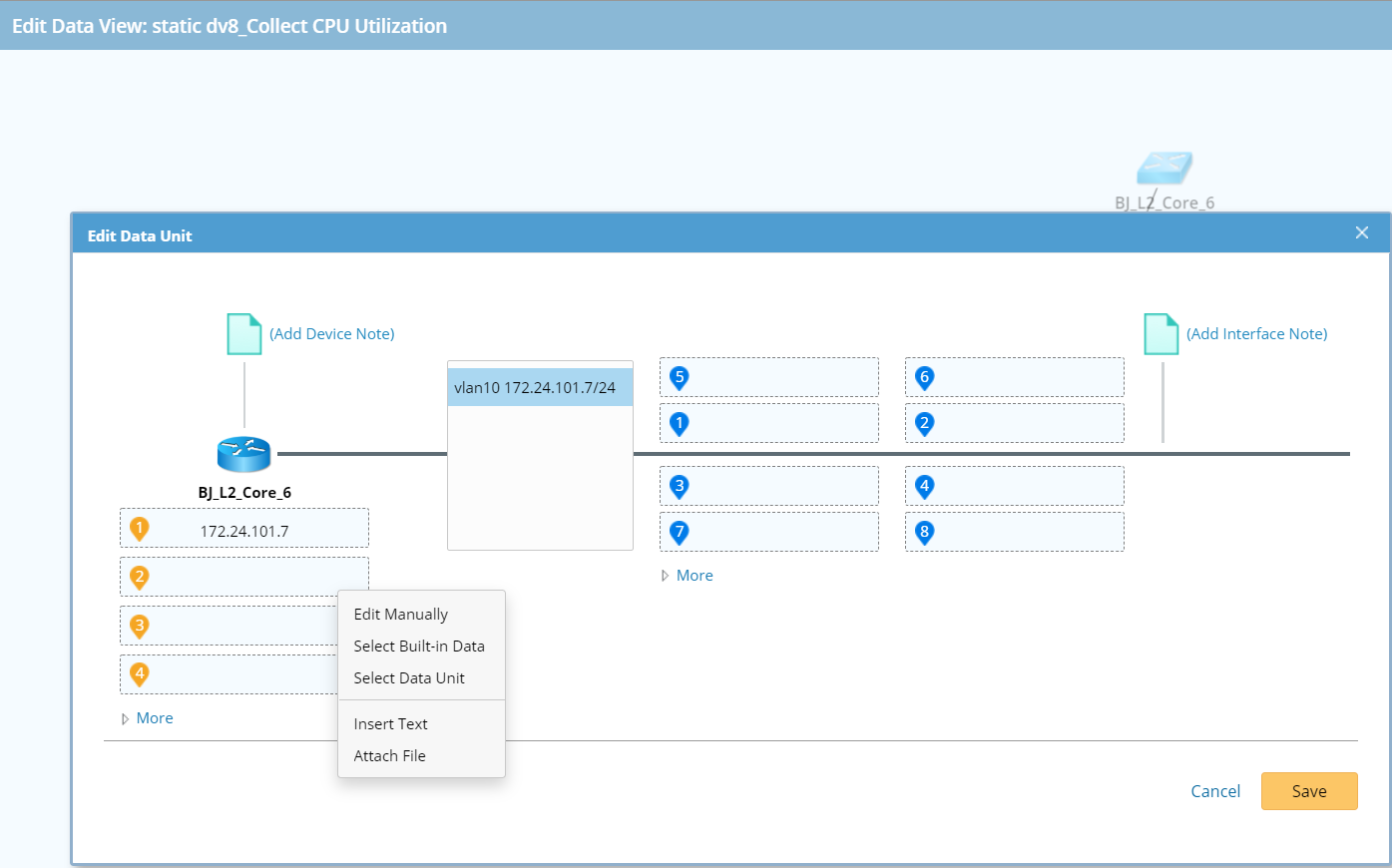Click the blue pin numbered 4
The image size is (1392, 868).
click(925, 487)
